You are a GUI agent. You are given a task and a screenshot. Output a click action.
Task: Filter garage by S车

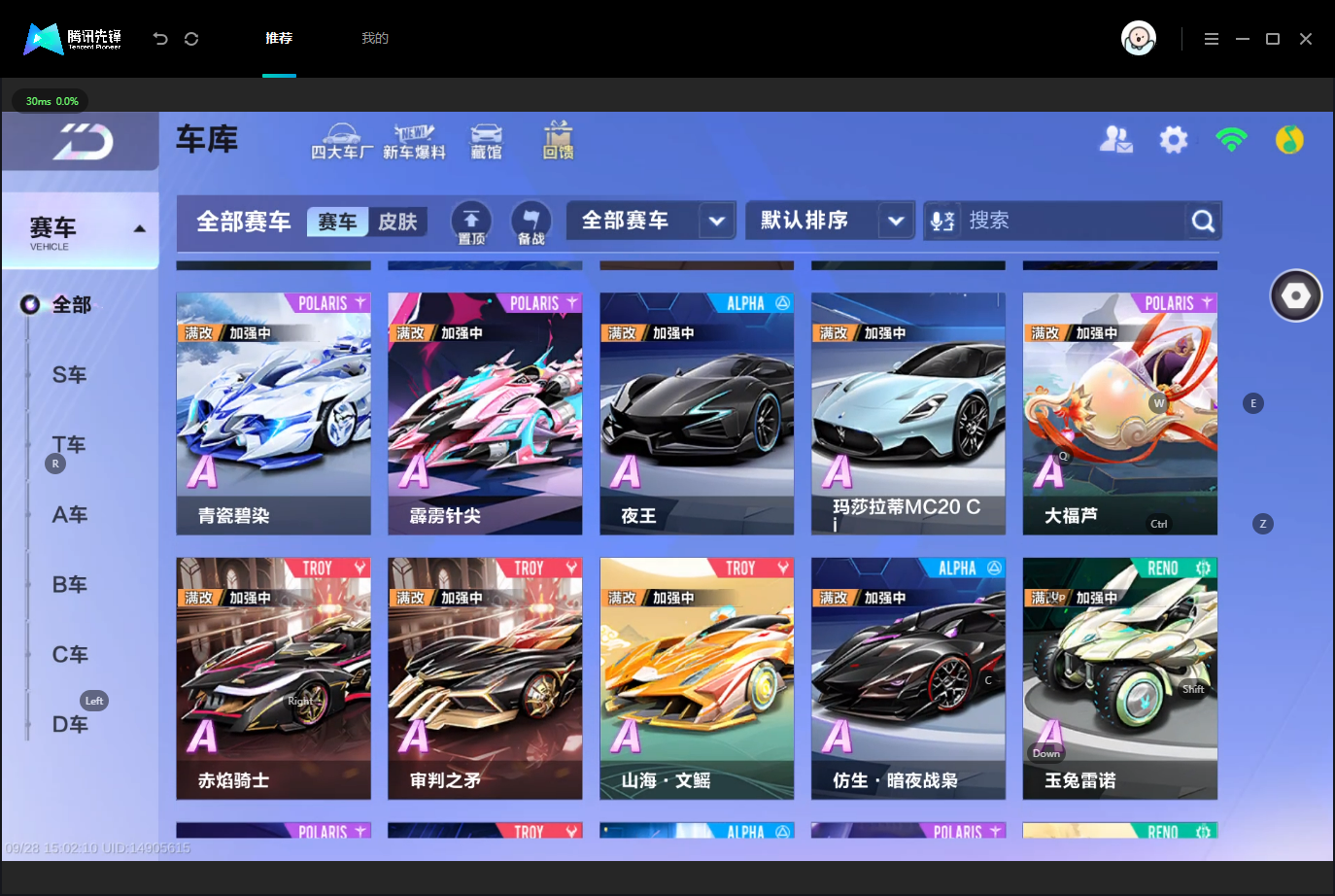[70, 375]
